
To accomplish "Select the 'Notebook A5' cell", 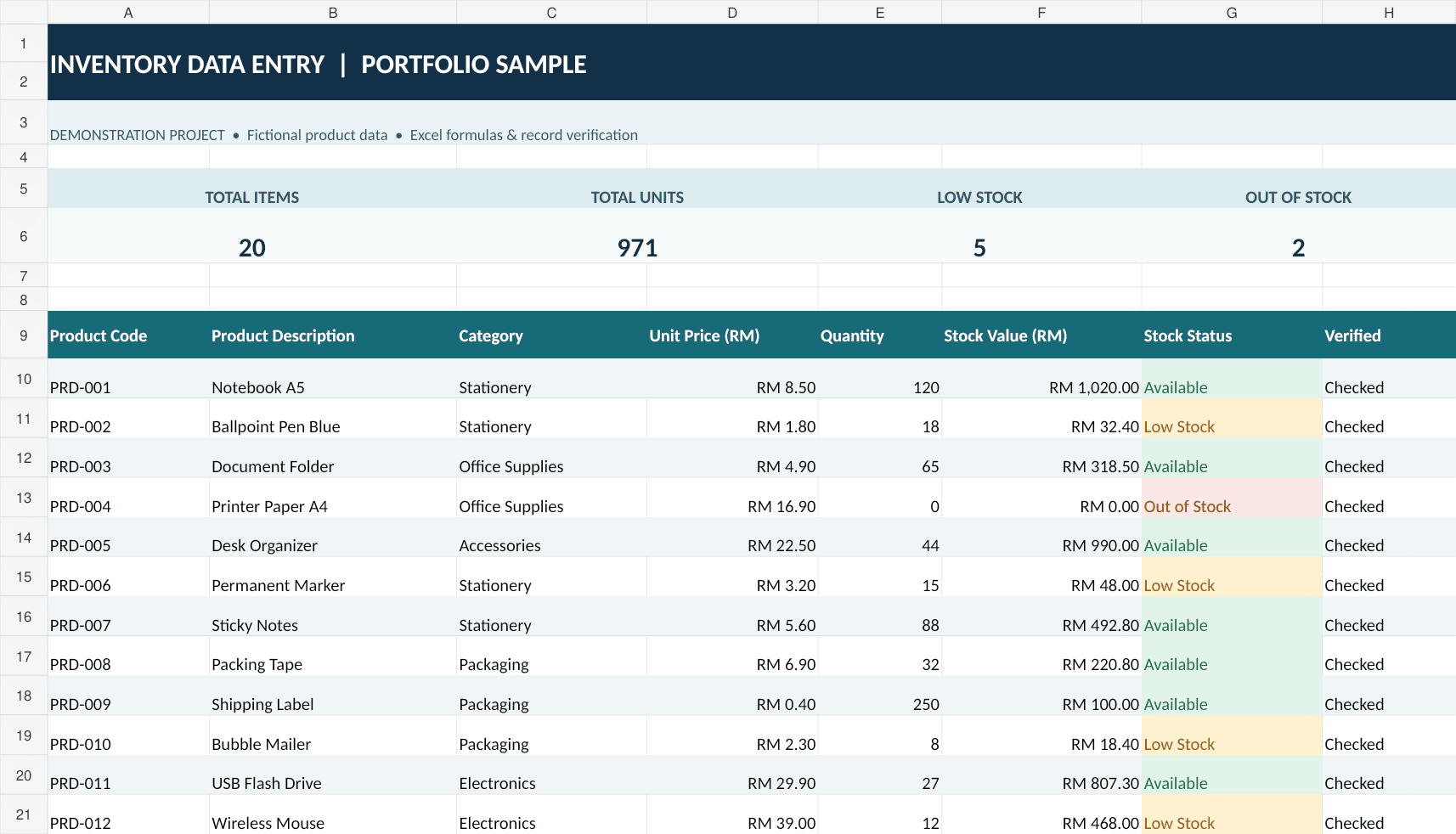I will pos(333,379).
